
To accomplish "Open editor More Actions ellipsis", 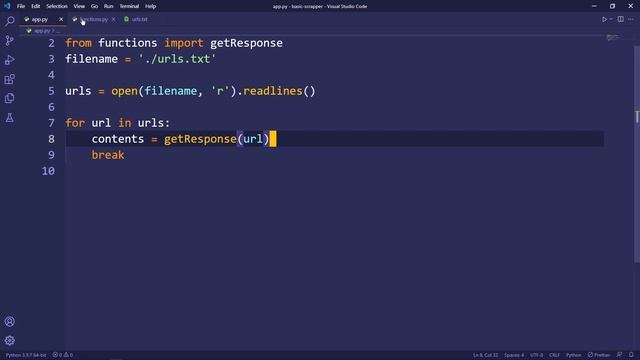I will (x=631, y=19).
